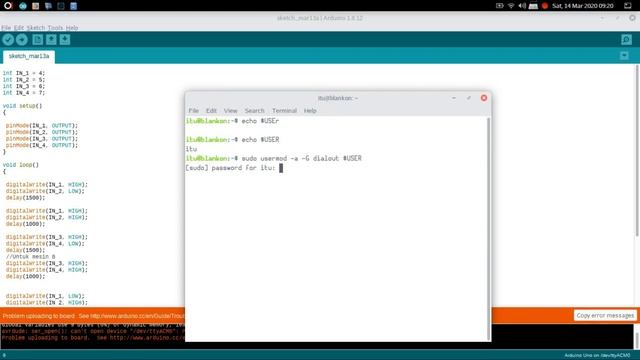This screenshot has width=640, height=360.
Task: Click the keyboard layout indicator icon
Action: click(533, 6)
